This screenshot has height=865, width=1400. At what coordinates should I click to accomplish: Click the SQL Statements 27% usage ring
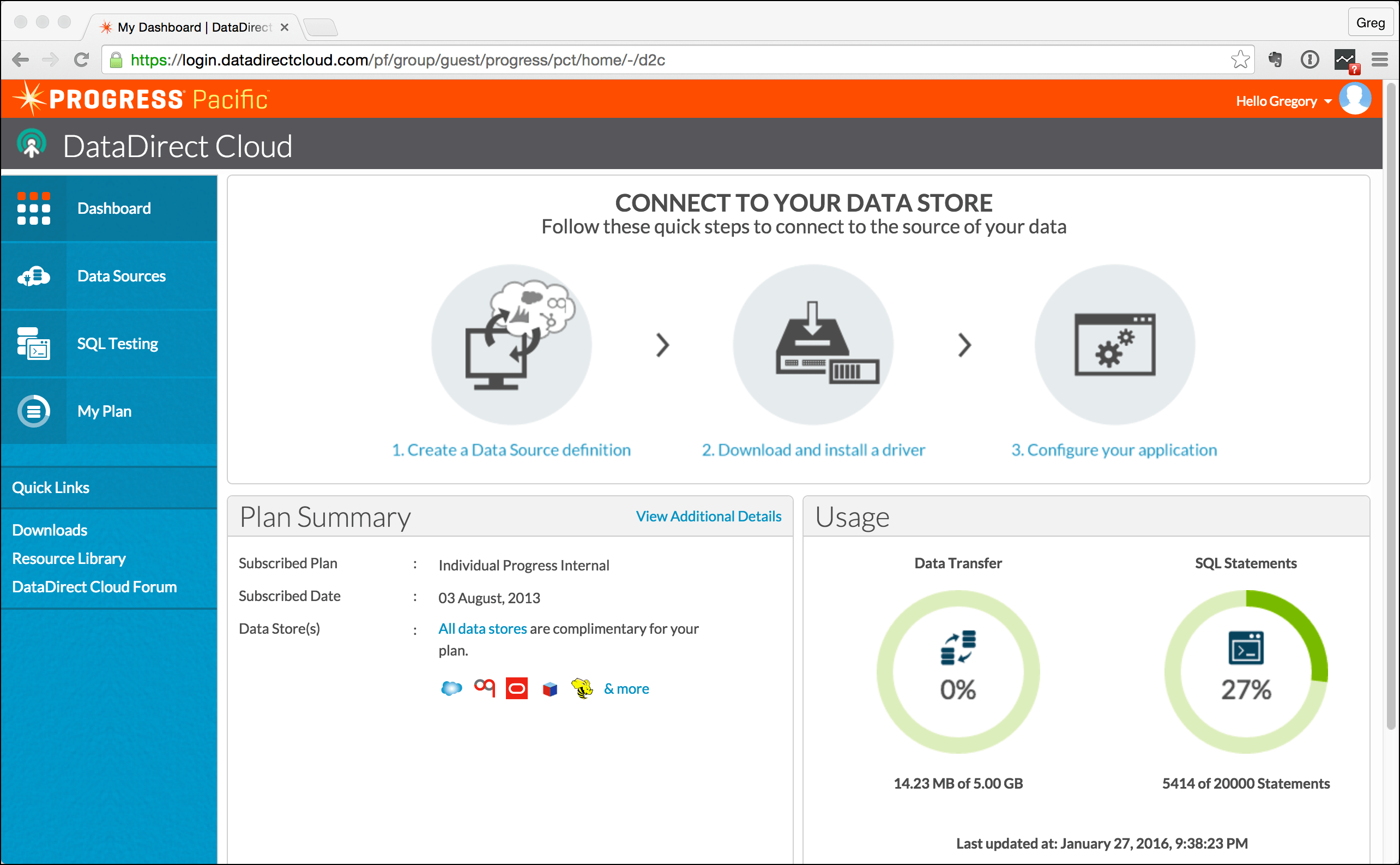(1246, 671)
